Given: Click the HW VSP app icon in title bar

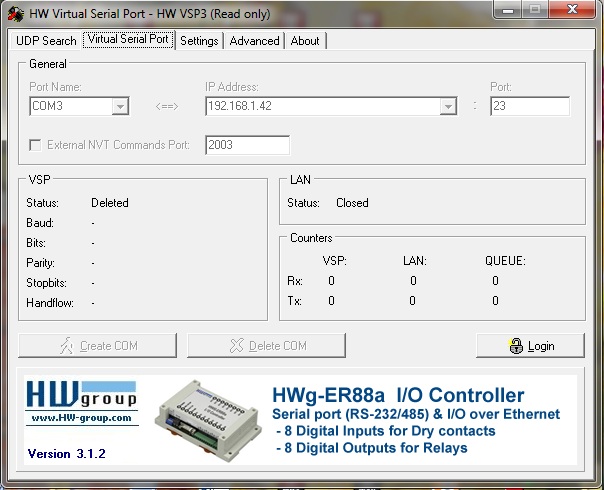Looking at the screenshot, I should point(15,13).
